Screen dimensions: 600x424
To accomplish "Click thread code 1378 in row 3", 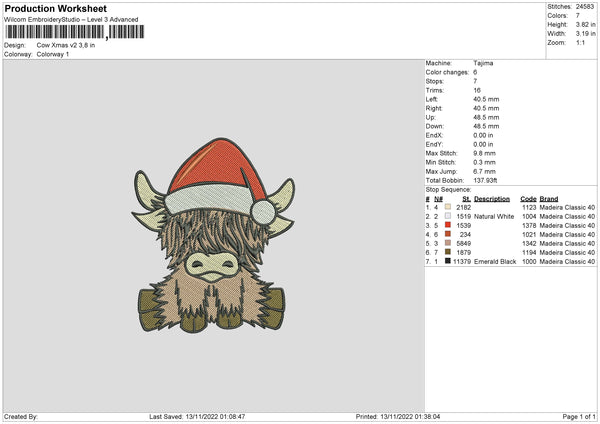I will 529,225.
